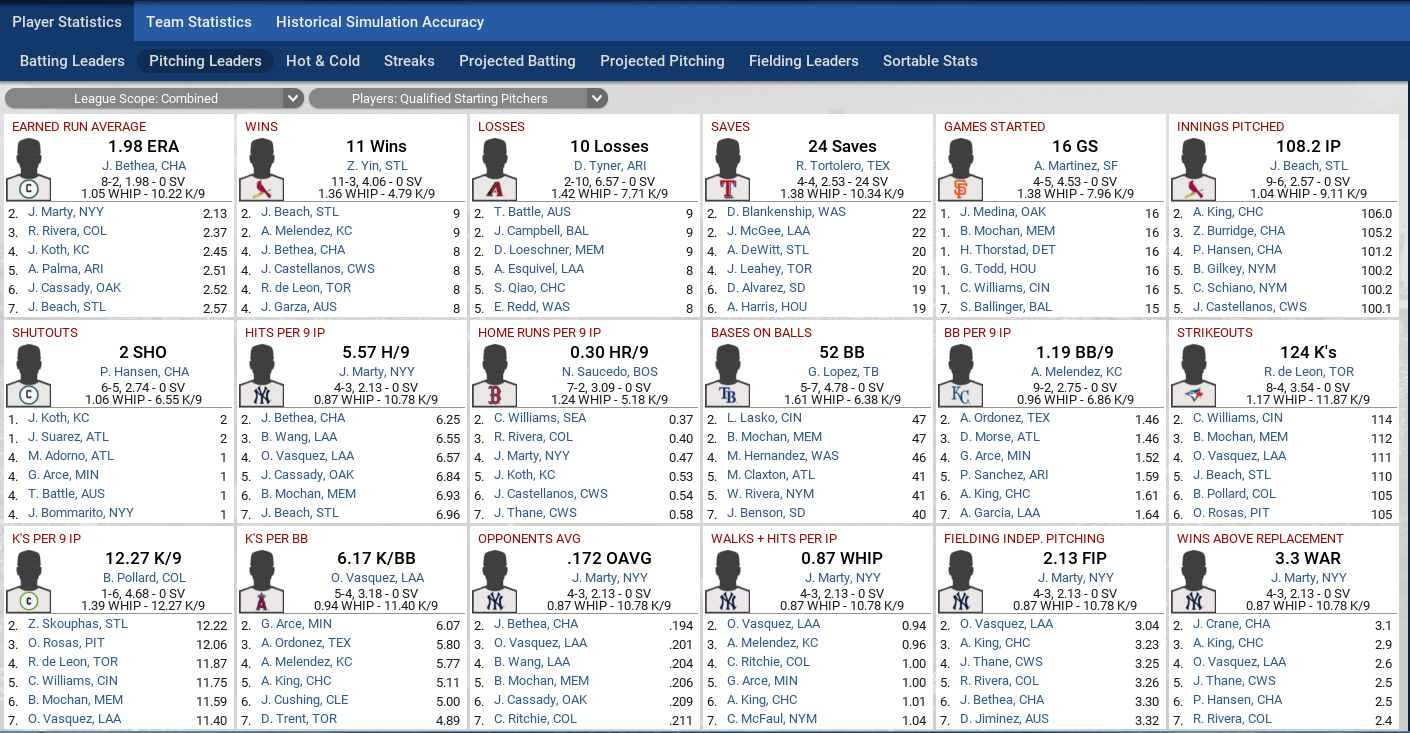Go to the Batting Leaders subtab
Image resolution: width=1410 pixels, height=733 pixels.
coord(72,61)
